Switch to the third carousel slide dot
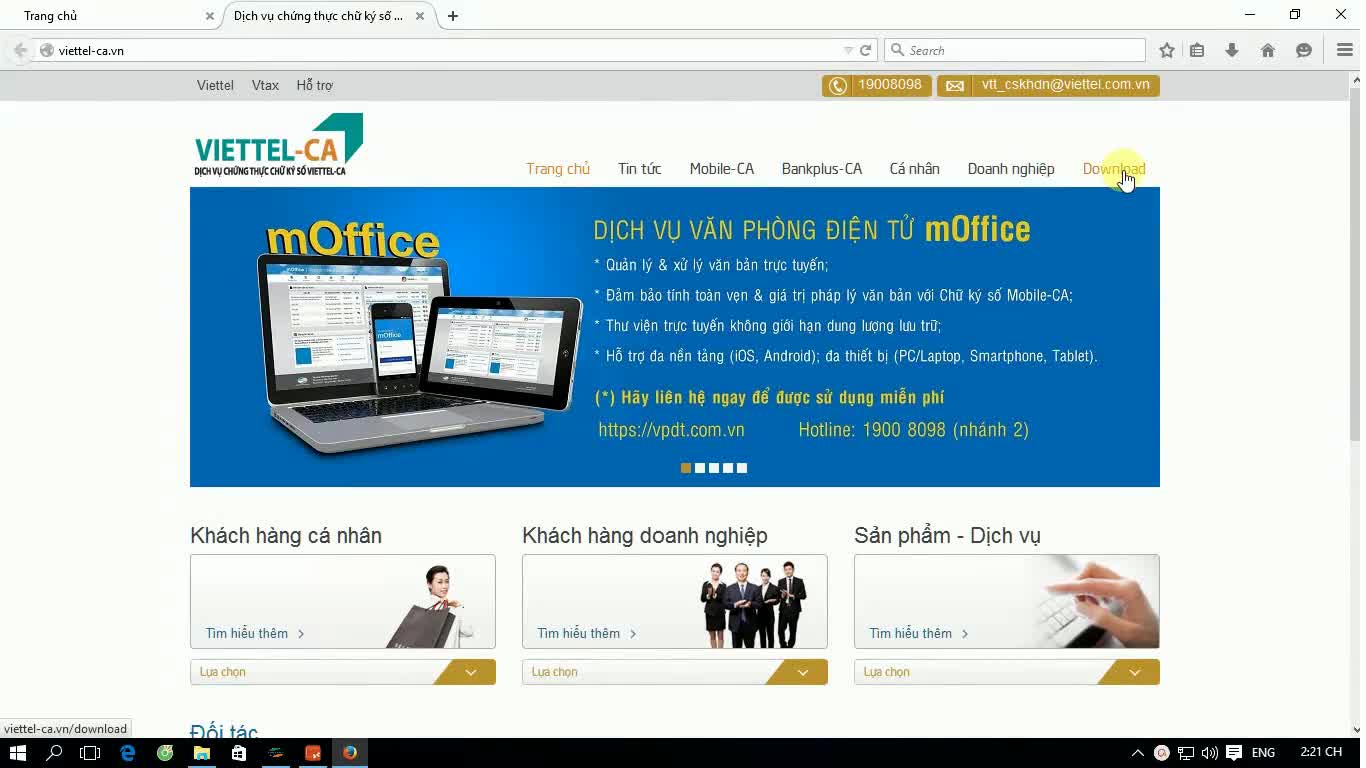 (x=714, y=468)
